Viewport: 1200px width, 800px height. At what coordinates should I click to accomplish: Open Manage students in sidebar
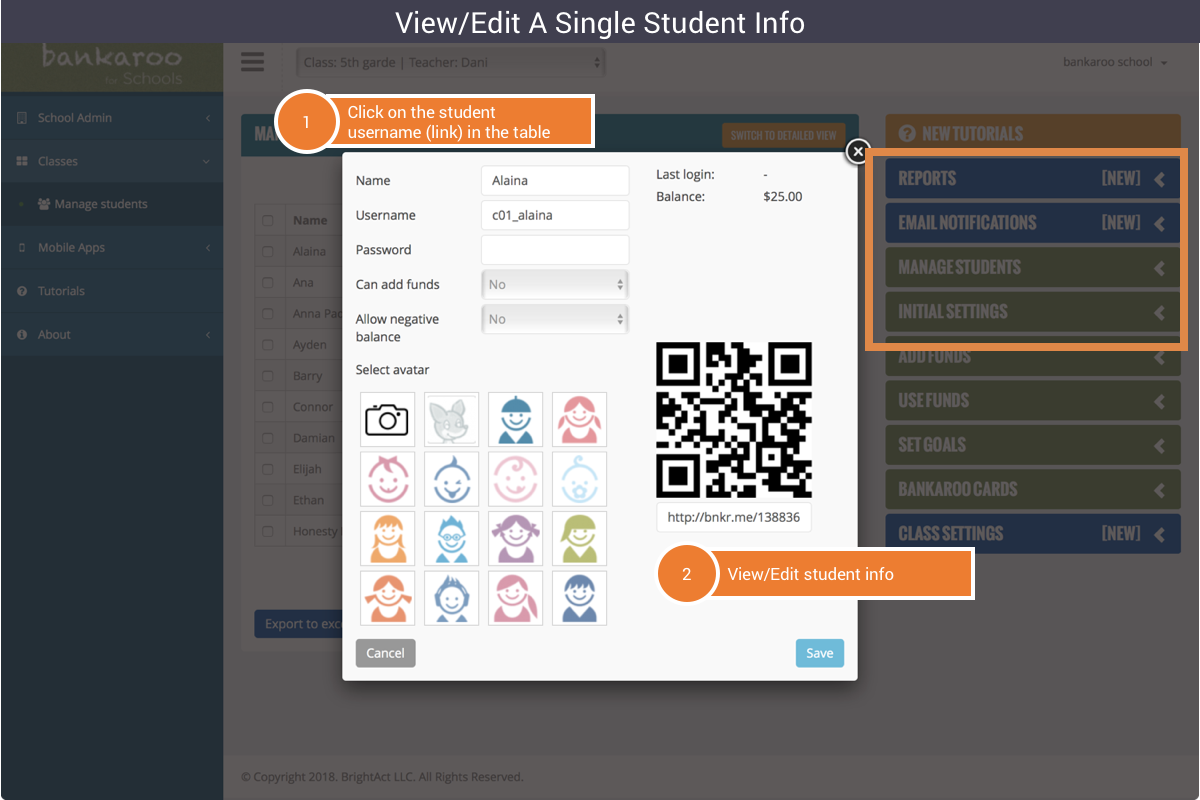pos(101,204)
